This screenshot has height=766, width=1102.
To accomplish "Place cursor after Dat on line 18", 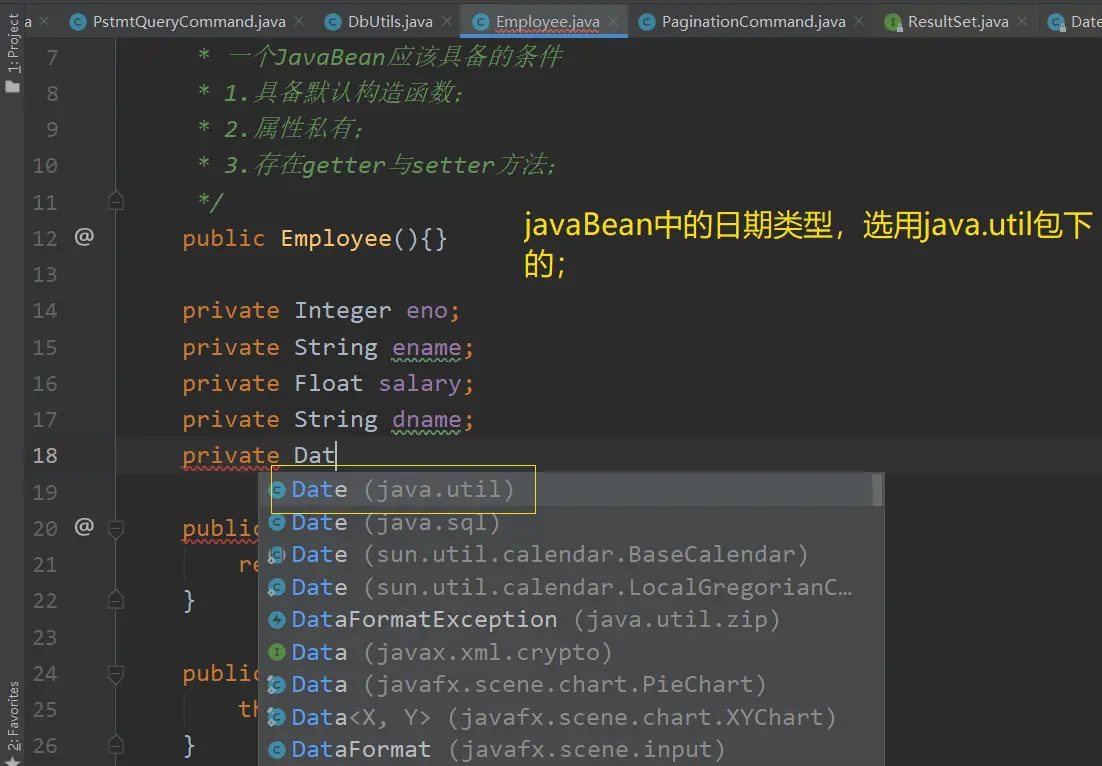I will tap(336, 455).
